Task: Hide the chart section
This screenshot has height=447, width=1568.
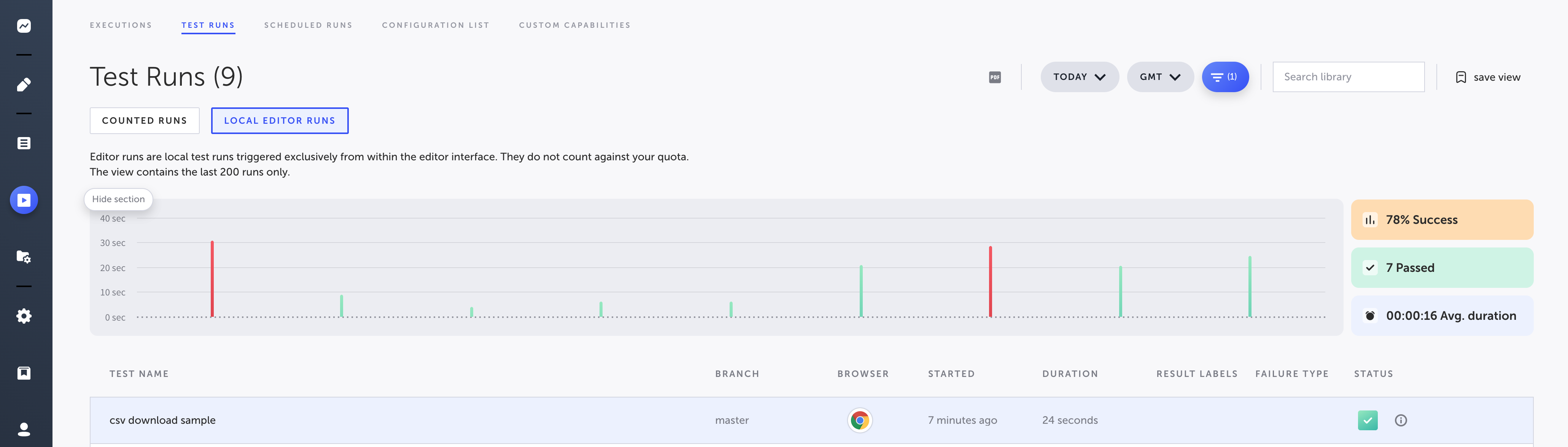Action: point(118,199)
